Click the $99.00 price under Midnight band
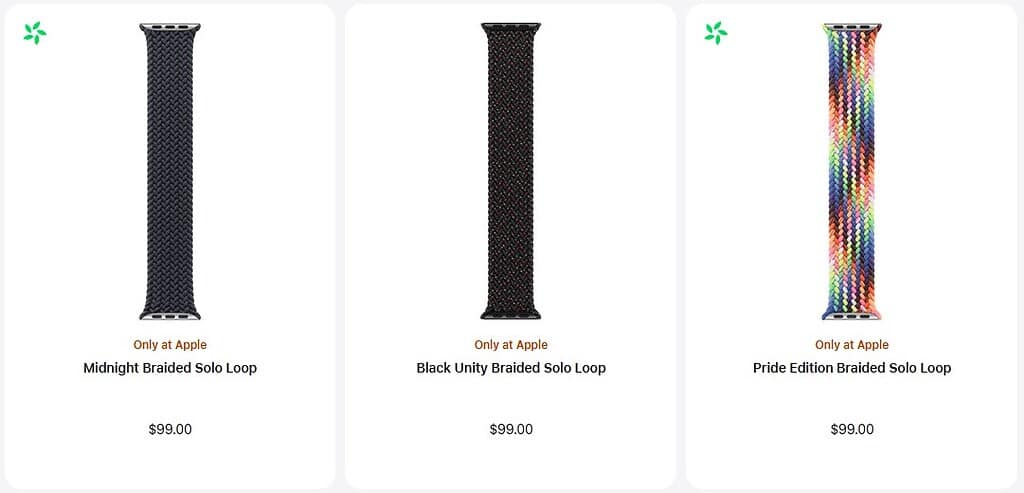Image resolution: width=1024 pixels, height=493 pixels. pyautogui.click(x=170, y=430)
